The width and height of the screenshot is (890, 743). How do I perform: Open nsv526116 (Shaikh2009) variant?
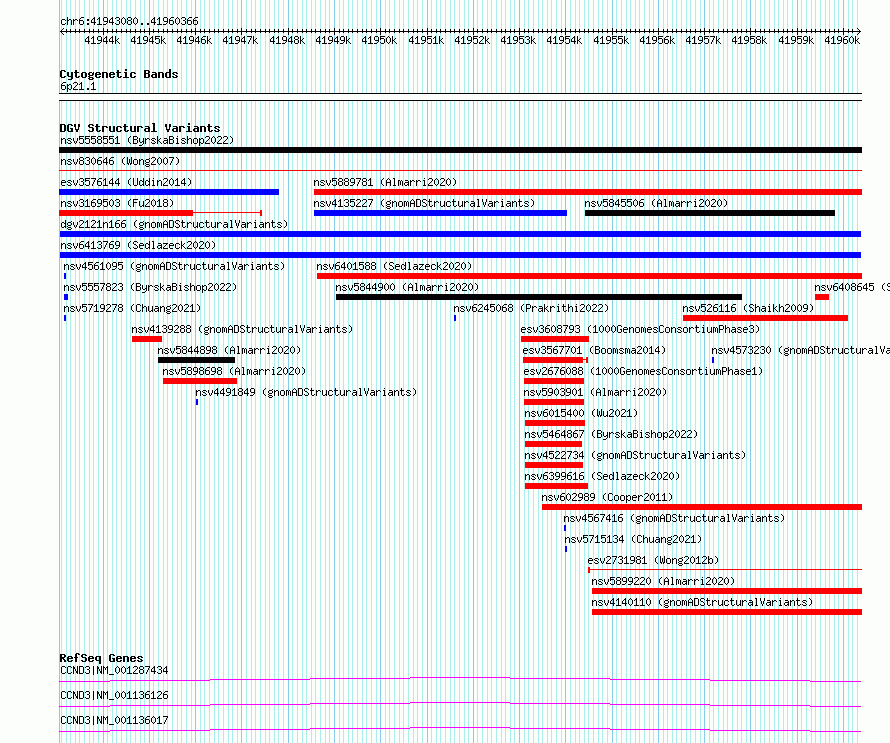tap(748, 308)
